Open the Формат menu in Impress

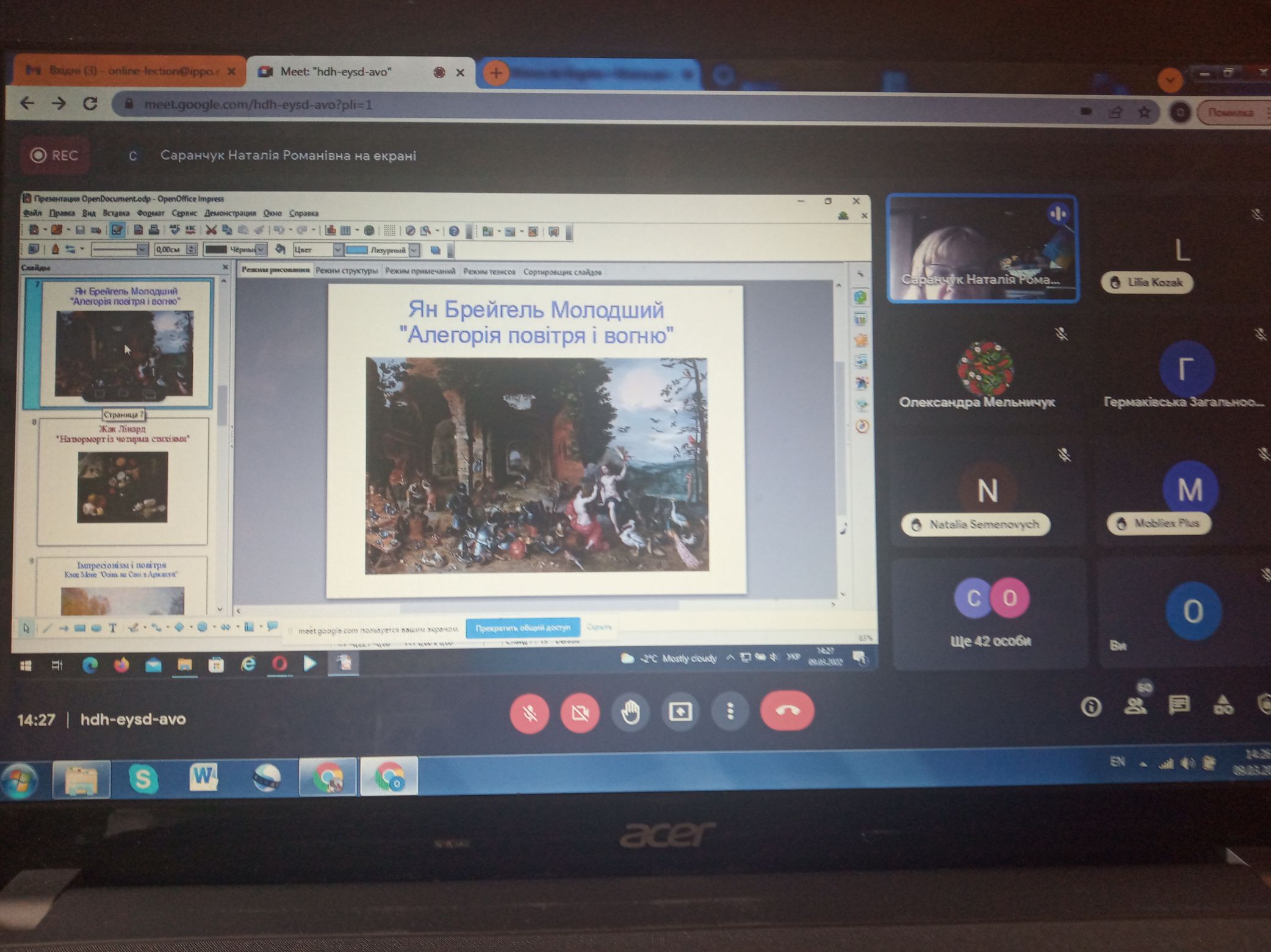point(151,213)
